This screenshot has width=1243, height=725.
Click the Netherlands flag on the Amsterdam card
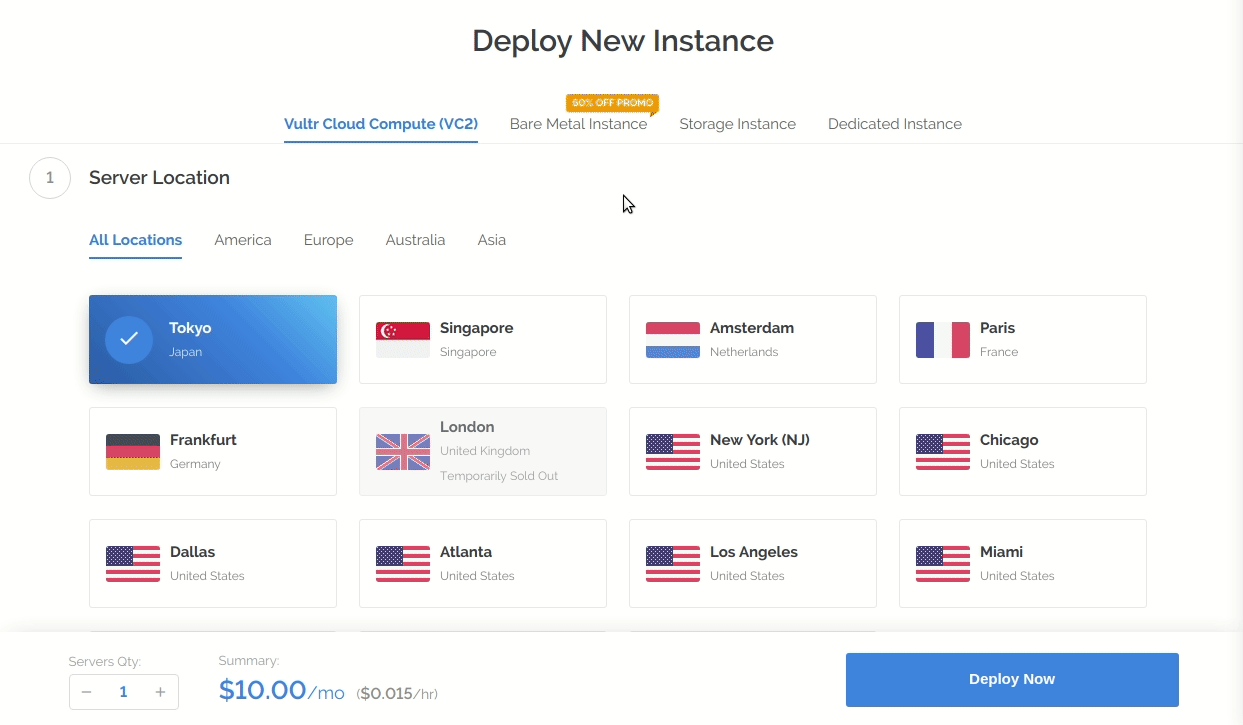[673, 340]
